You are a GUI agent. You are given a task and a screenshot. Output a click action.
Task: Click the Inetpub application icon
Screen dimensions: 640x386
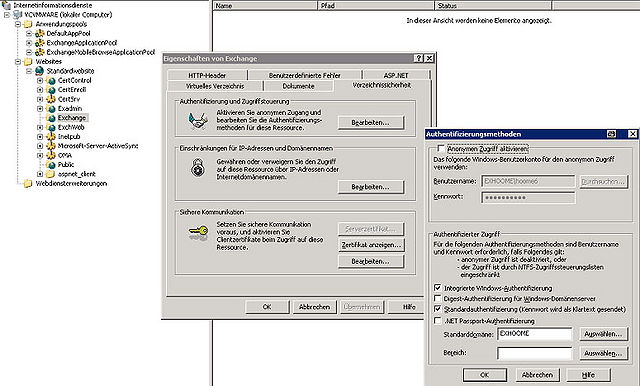[51, 137]
